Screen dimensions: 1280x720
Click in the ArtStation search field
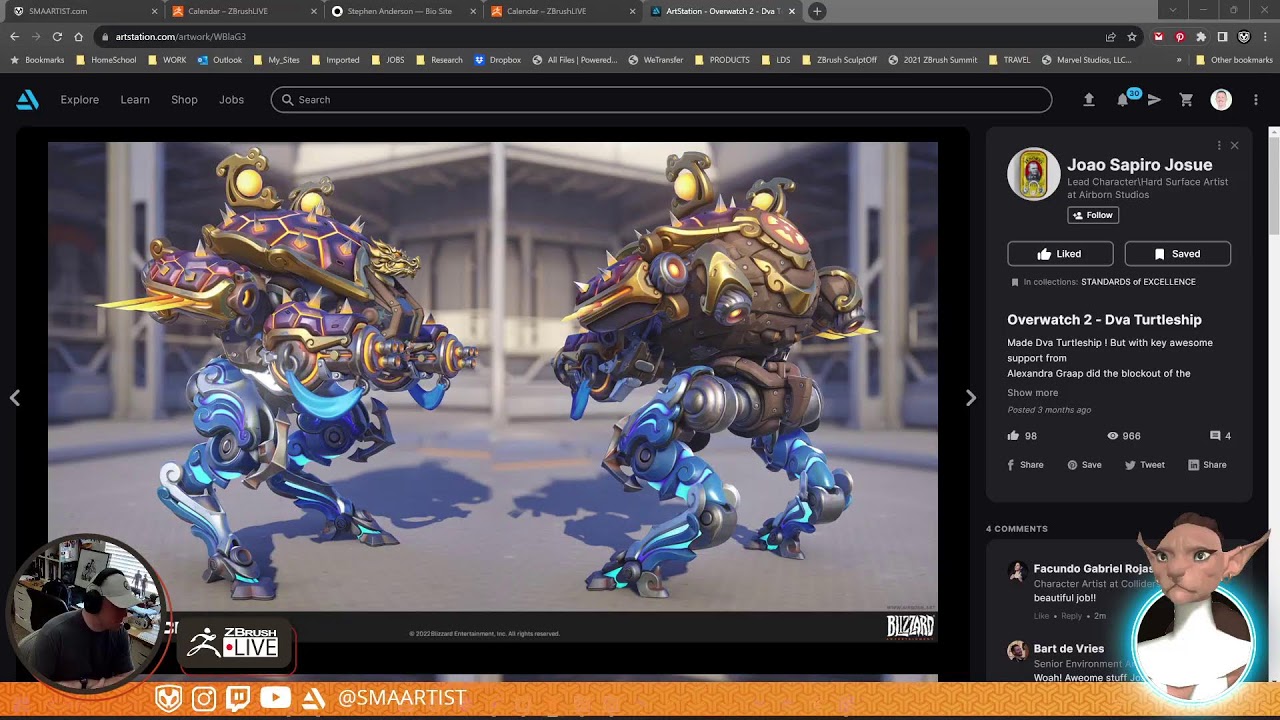tap(661, 100)
